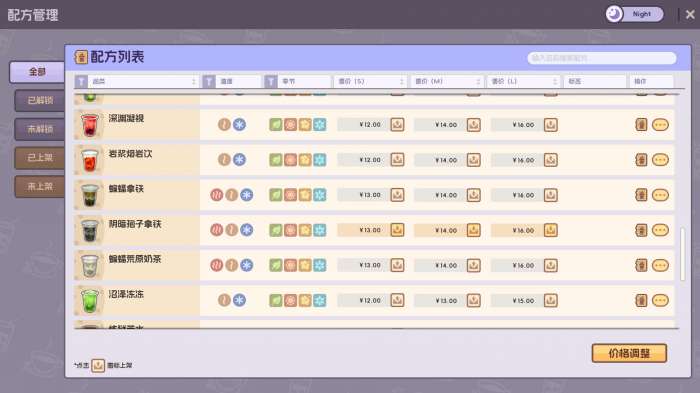Click the filter T icon beside the name column
700x393 pixels.
(81, 82)
